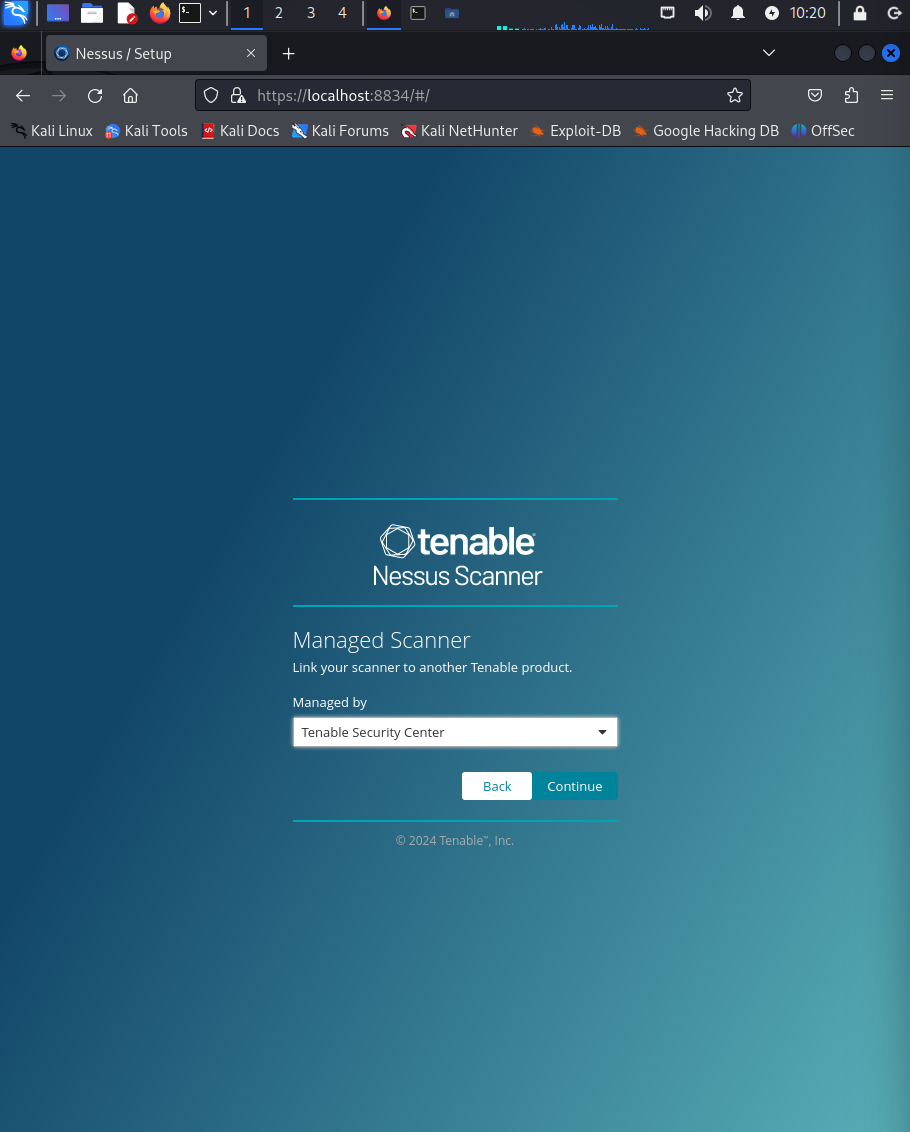Lock the screen with the padlock icon
The height and width of the screenshot is (1132, 910).
[859, 13]
